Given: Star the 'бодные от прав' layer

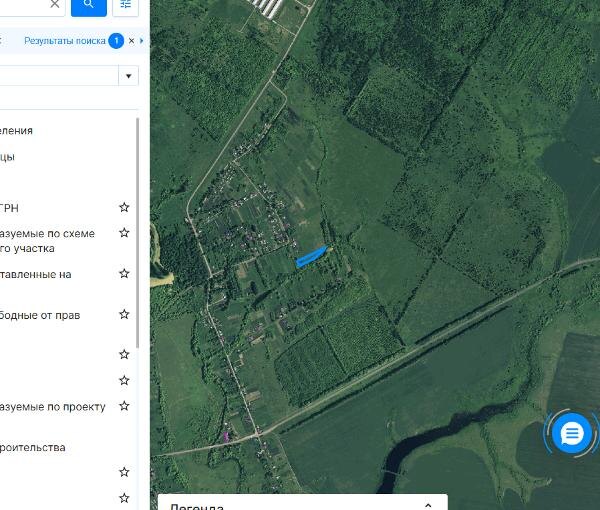Looking at the screenshot, I should [124, 314].
